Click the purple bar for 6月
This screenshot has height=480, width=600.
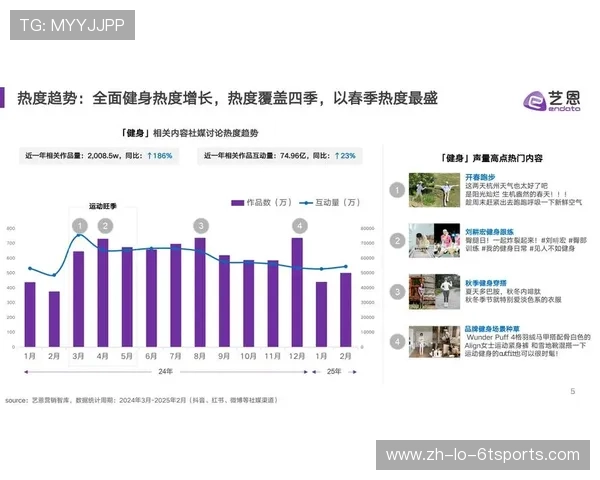152,298
